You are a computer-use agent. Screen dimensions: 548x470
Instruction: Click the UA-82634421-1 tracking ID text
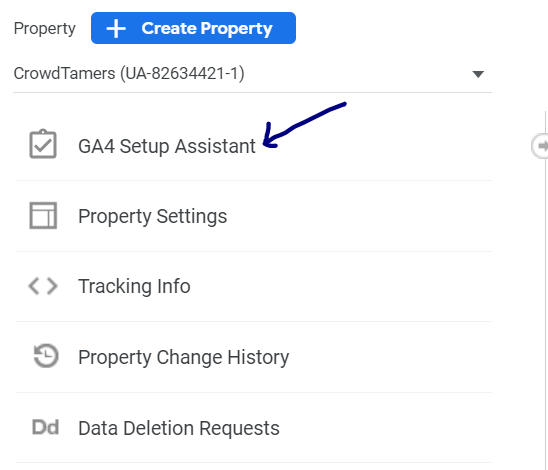click(182, 74)
